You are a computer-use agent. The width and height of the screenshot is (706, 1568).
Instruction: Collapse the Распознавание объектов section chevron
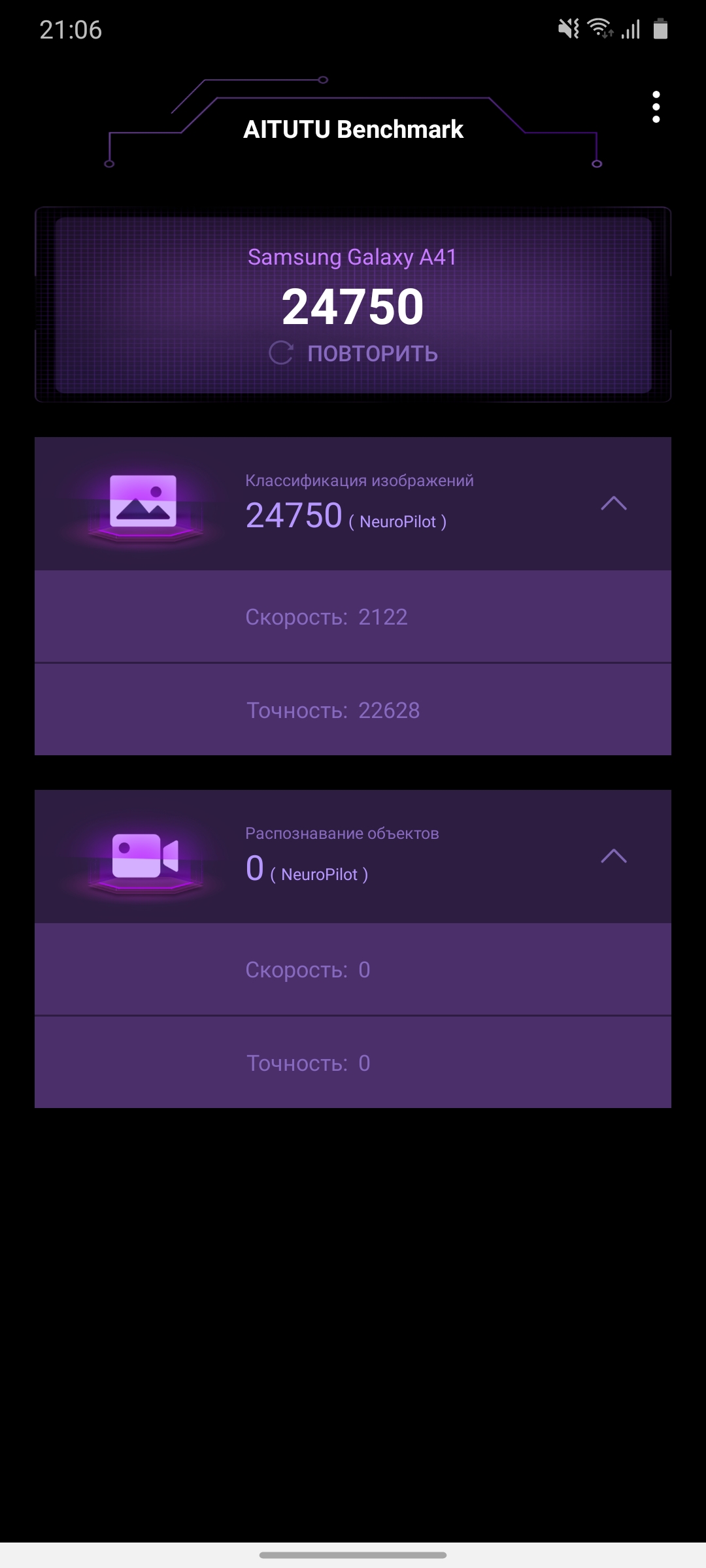click(614, 856)
